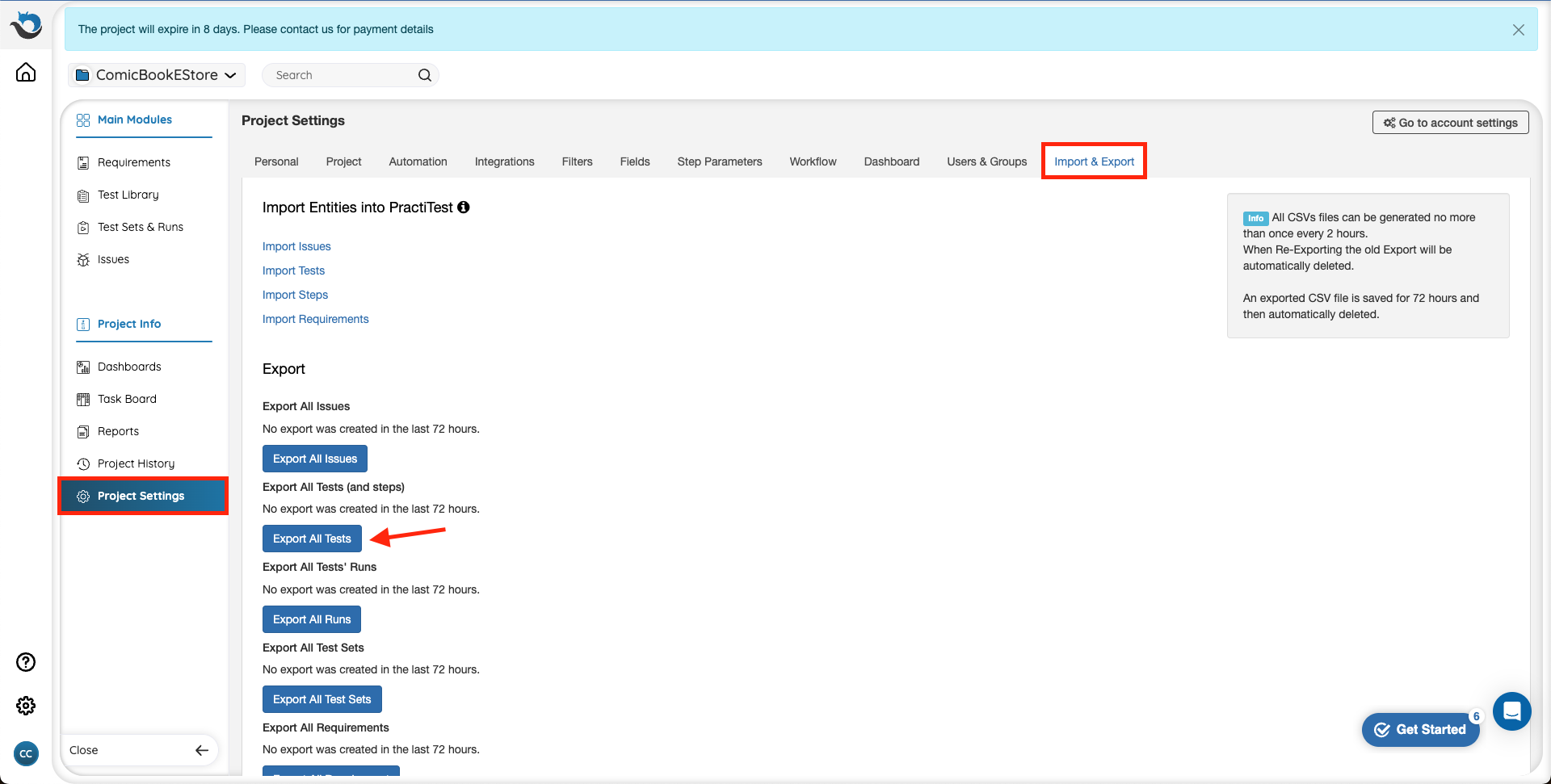1551x784 pixels.
Task: Go to Test Sets & Runs
Action: click(x=141, y=227)
